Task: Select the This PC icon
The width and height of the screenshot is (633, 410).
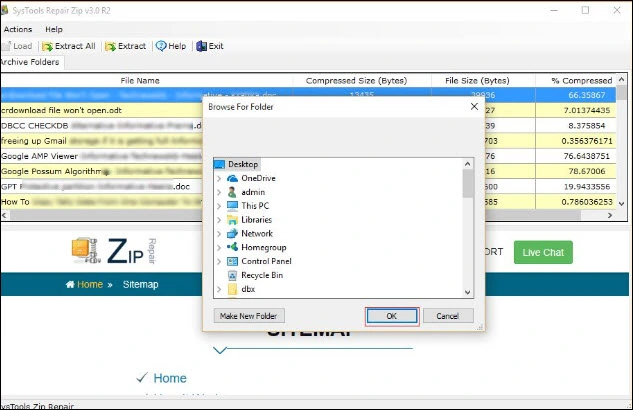Action: coord(232,206)
